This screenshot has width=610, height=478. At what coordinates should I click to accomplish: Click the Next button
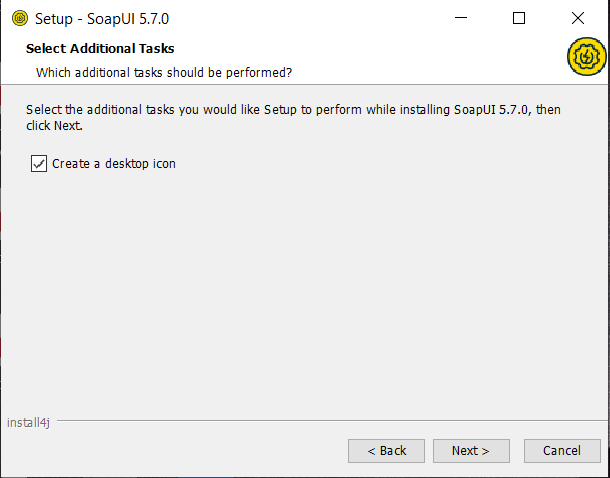click(471, 451)
